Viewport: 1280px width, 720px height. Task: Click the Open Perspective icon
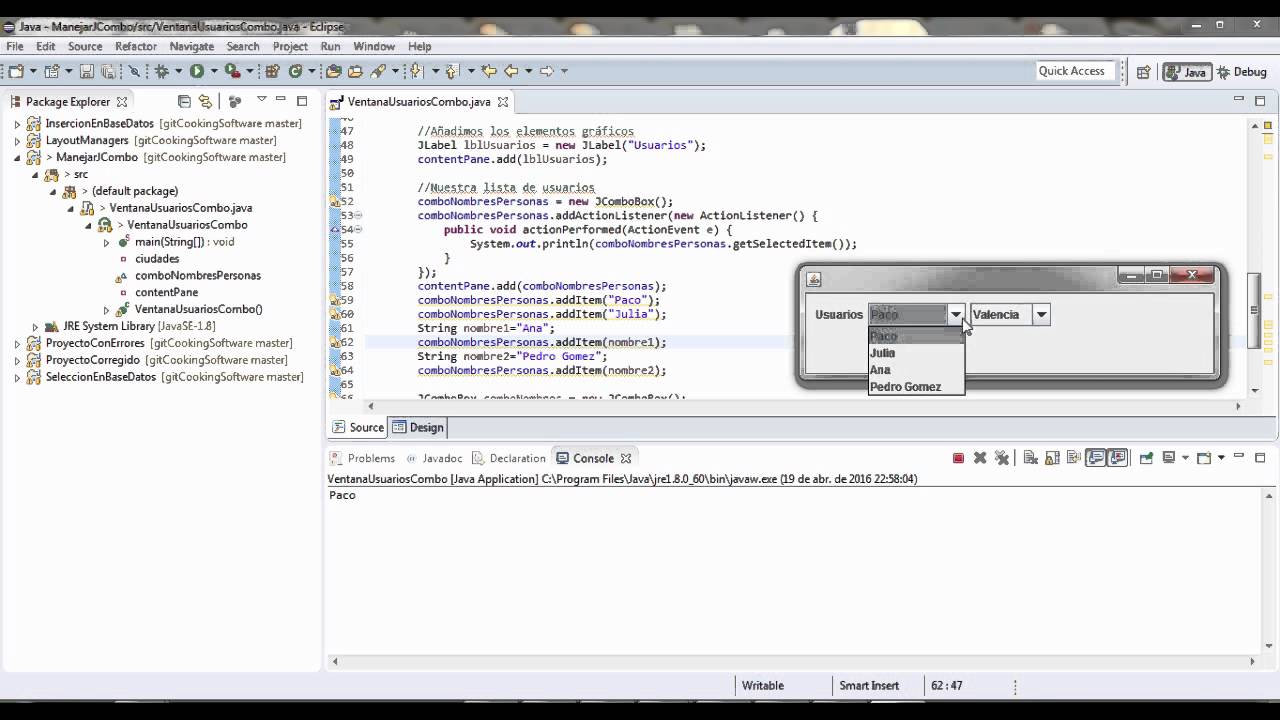[x=1143, y=71]
